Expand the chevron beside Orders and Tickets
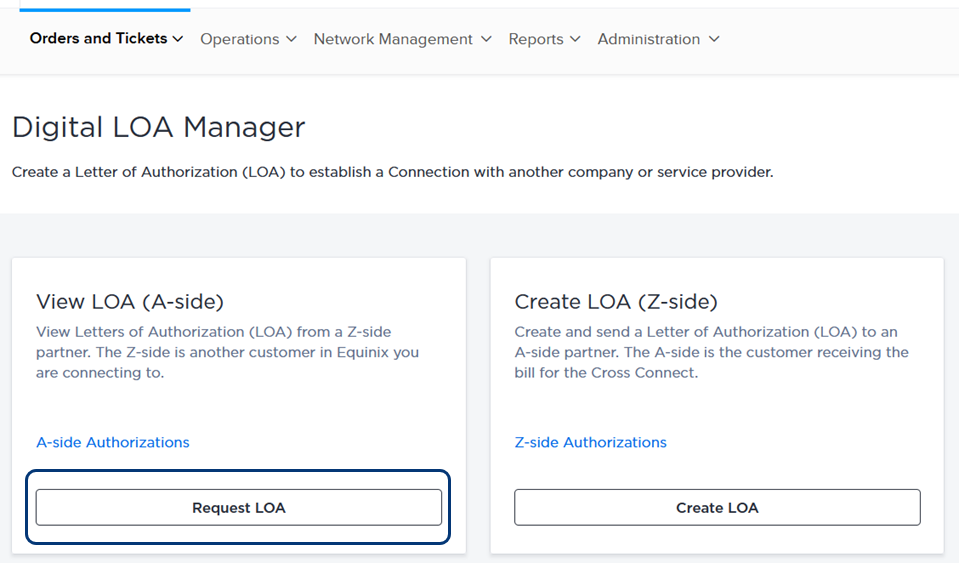Image resolution: width=959 pixels, height=563 pixels. tap(178, 39)
